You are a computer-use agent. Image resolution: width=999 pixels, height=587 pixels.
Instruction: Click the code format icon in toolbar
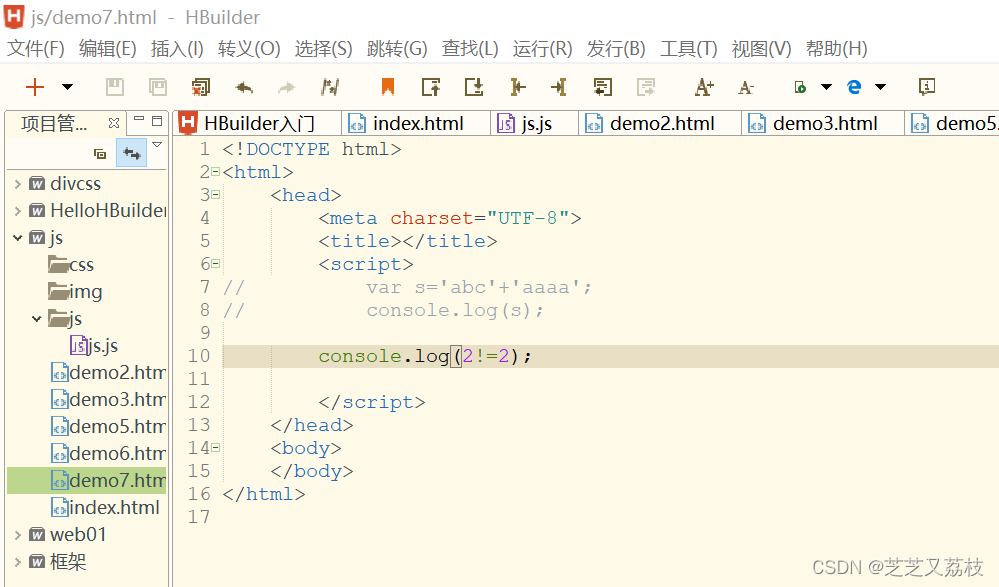pyautogui.click(x=330, y=87)
